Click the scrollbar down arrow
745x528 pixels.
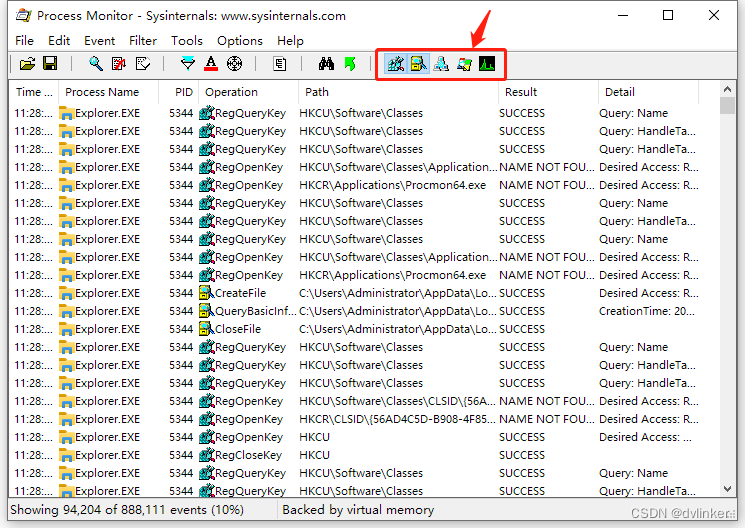[x=727, y=489]
